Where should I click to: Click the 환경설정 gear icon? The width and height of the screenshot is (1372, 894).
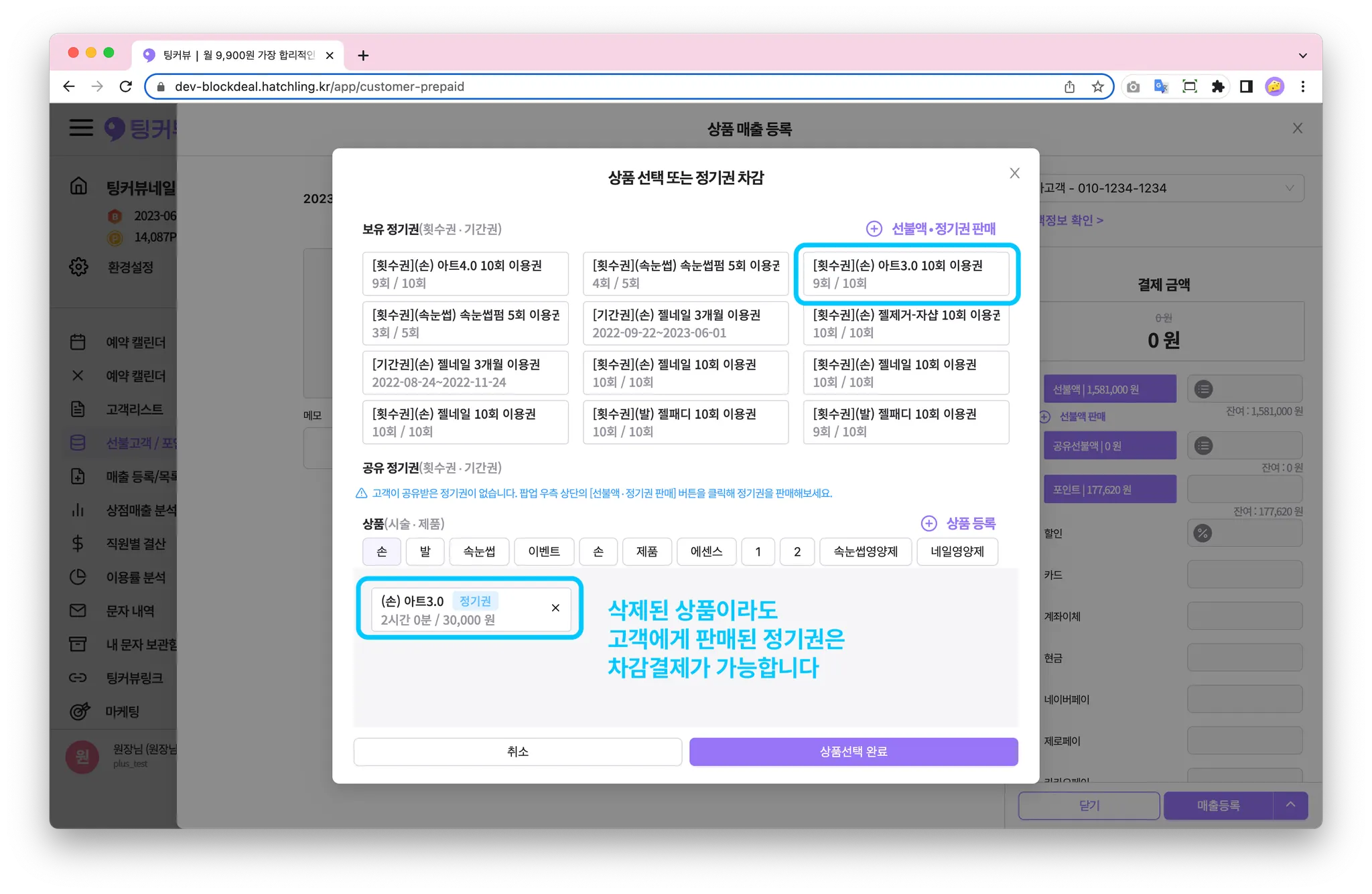tap(79, 267)
